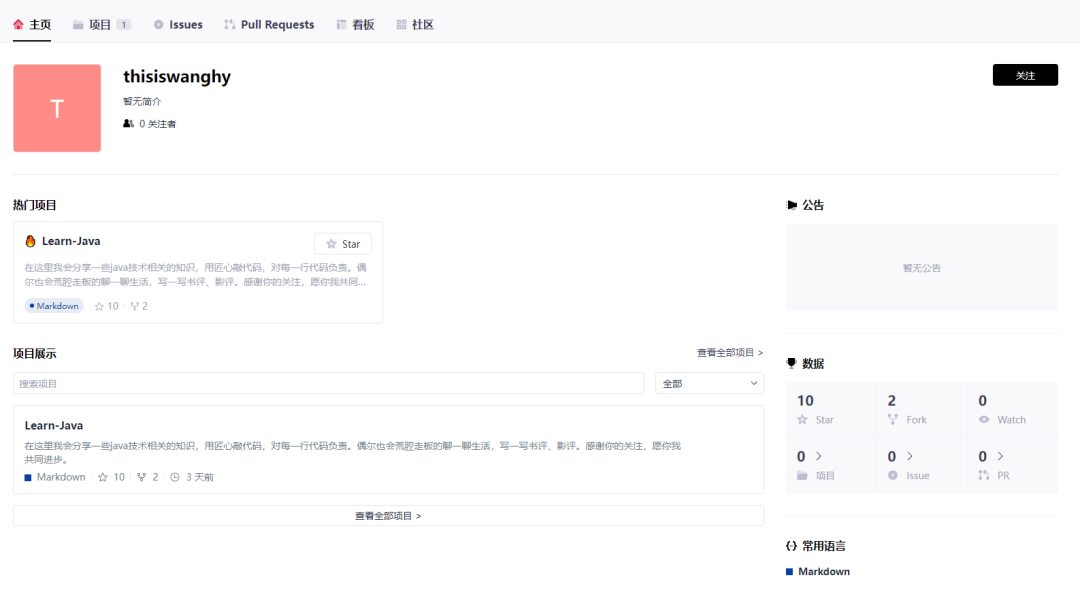Click the star count icon in hot project card
The width and height of the screenshot is (1080, 601).
tap(99, 306)
